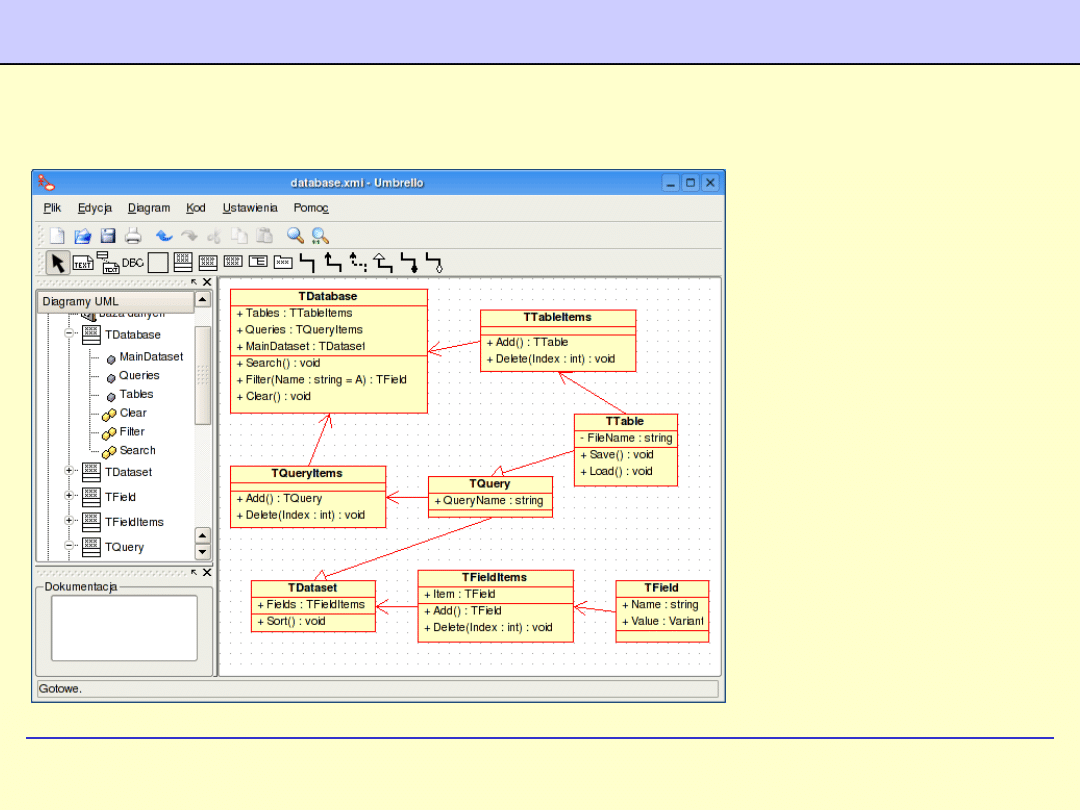Click the tree view vertical scrollbar handle
This screenshot has width=1080, height=810.
(x=203, y=374)
